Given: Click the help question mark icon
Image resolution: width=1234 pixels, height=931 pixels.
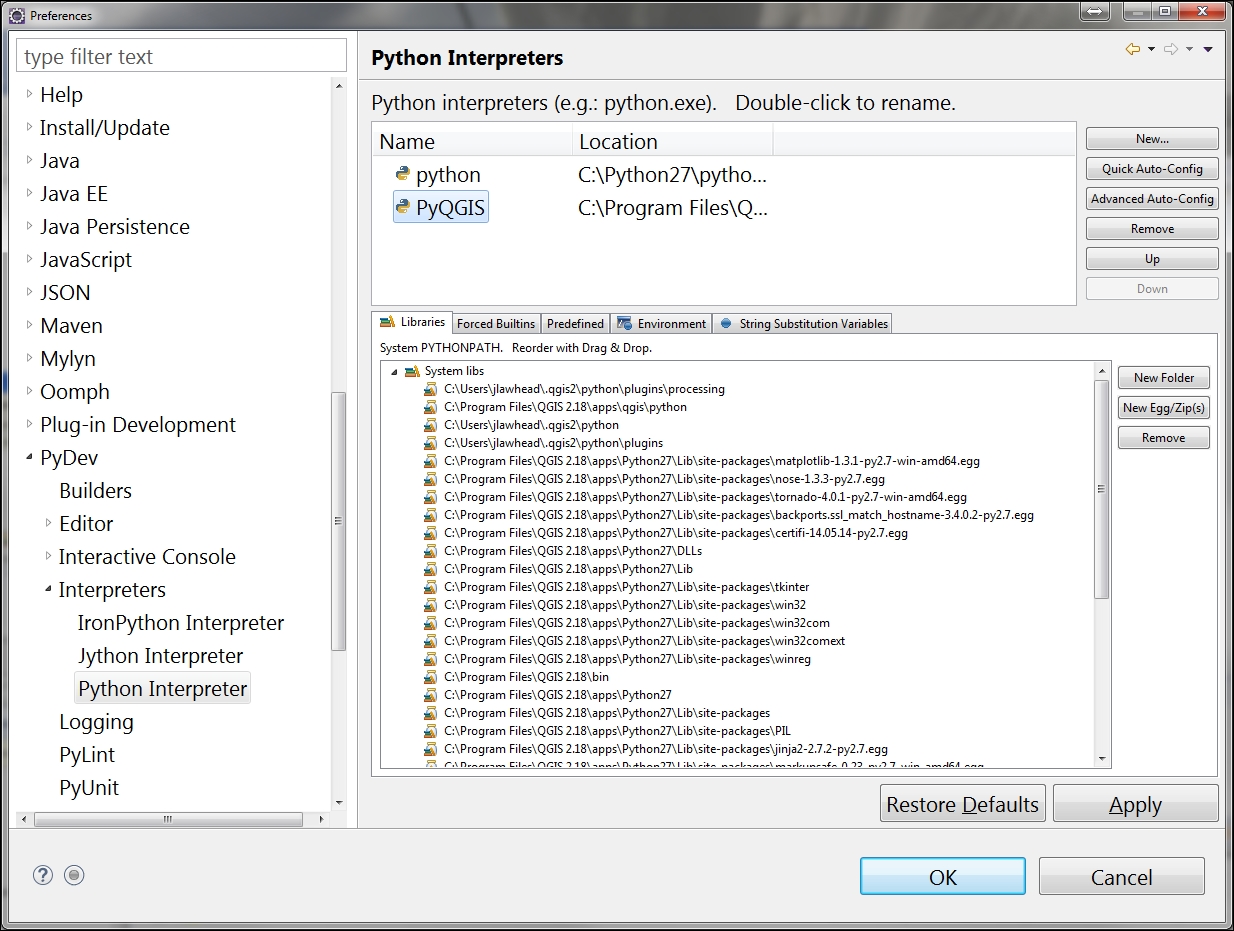Looking at the screenshot, I should [x=42, y=875].
